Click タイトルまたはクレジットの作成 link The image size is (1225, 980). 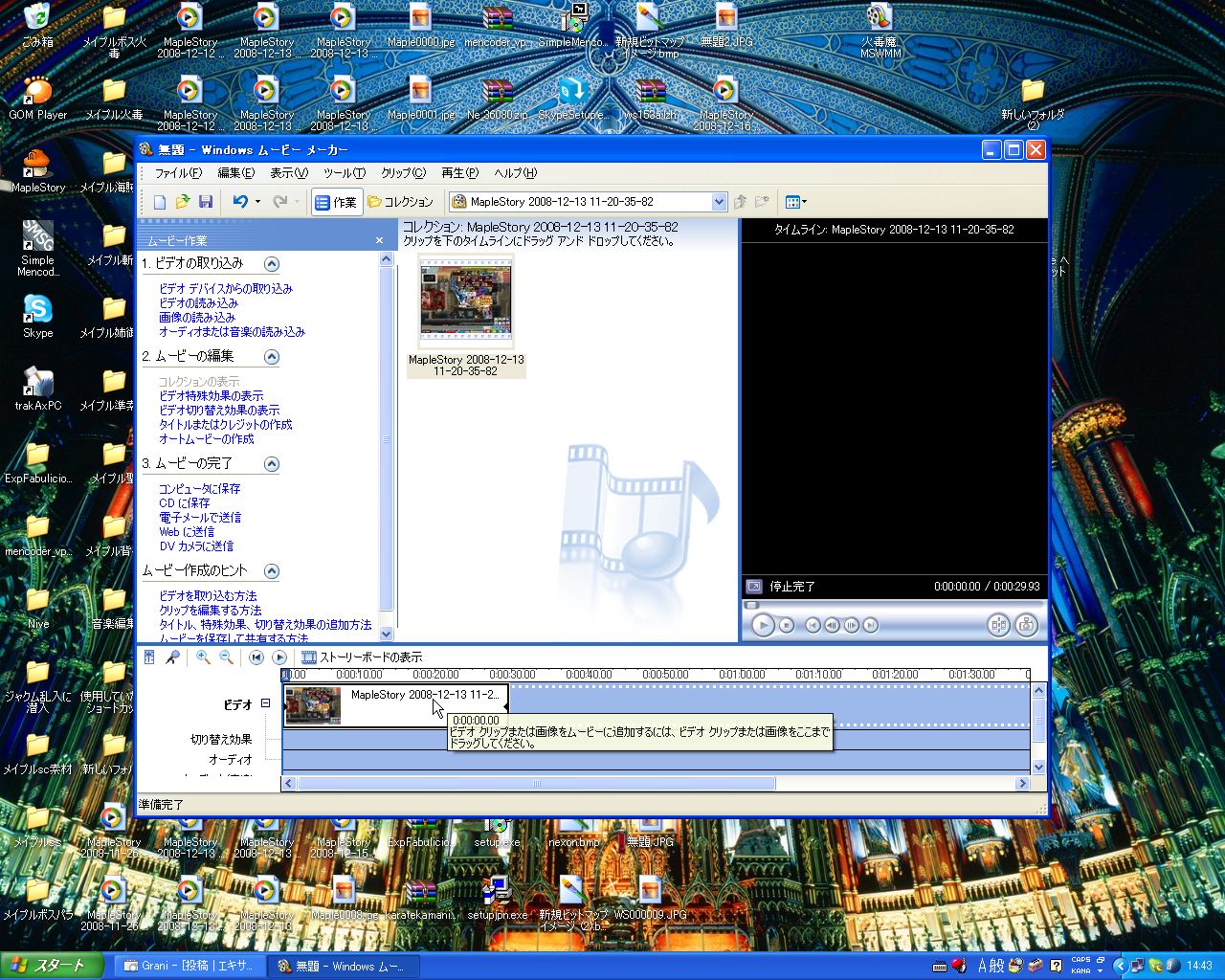(225, 425)
